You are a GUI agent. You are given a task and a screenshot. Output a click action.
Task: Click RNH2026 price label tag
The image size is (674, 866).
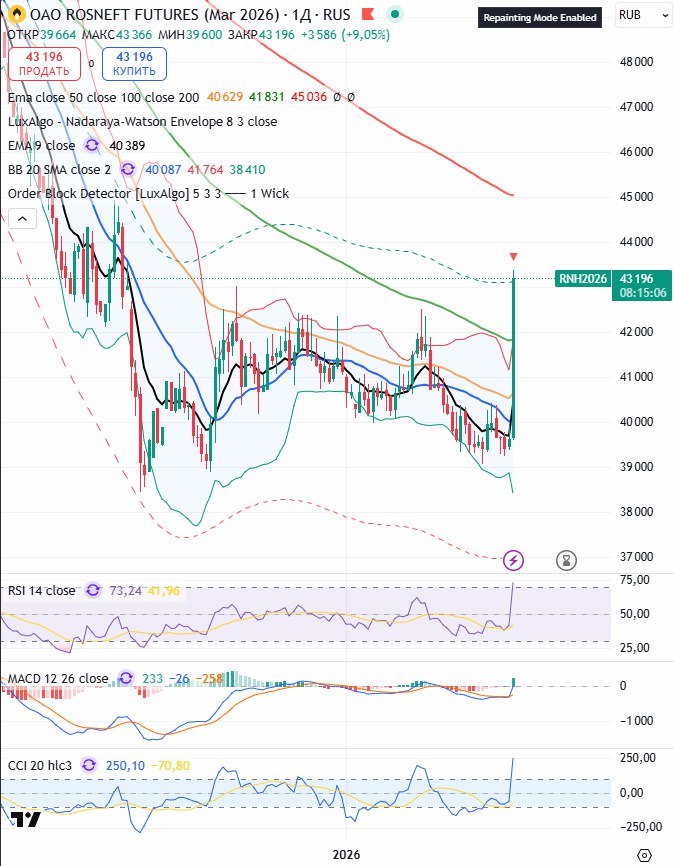coord(583,278)
